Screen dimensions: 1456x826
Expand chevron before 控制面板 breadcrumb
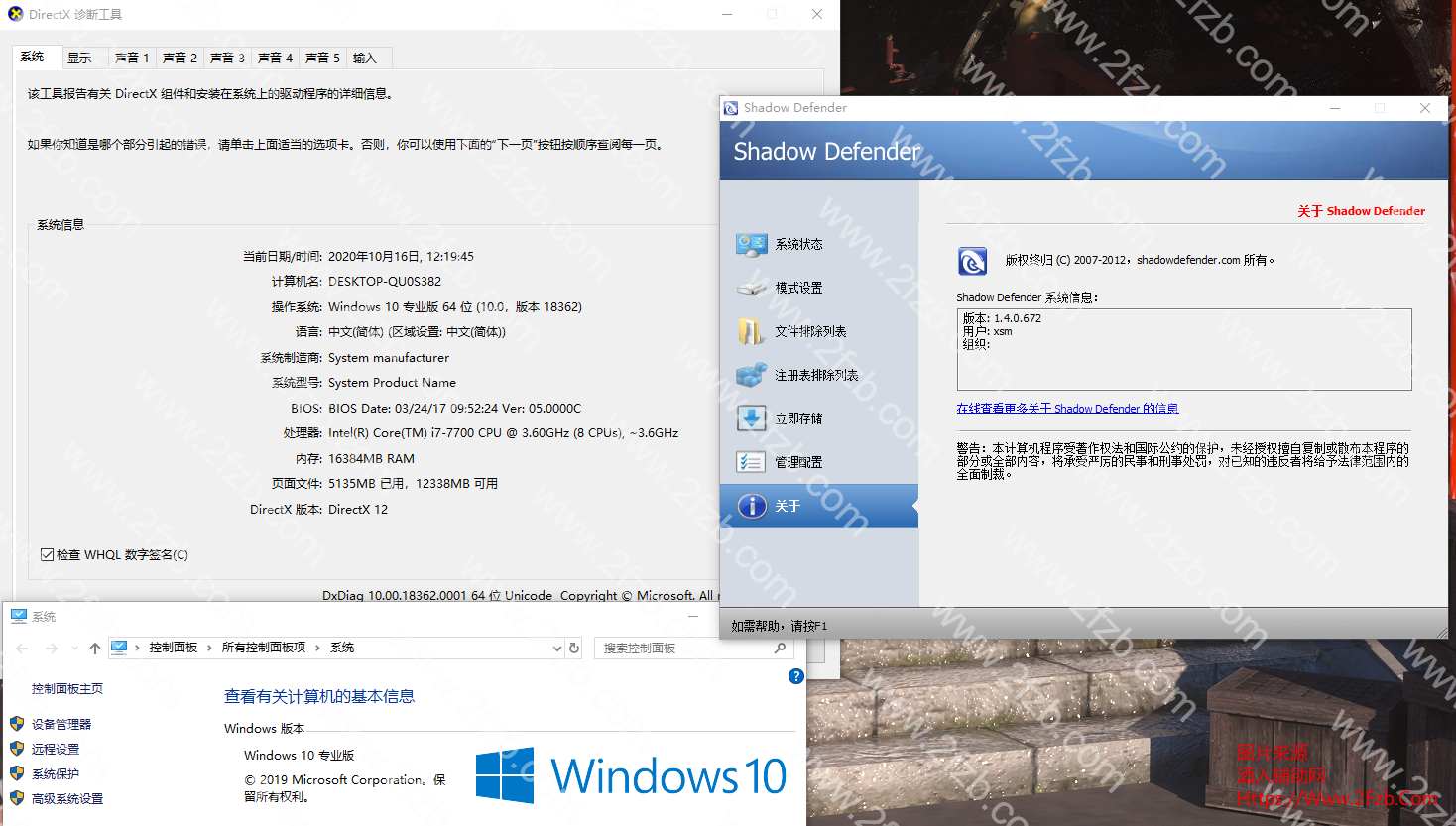pos(137,648)
